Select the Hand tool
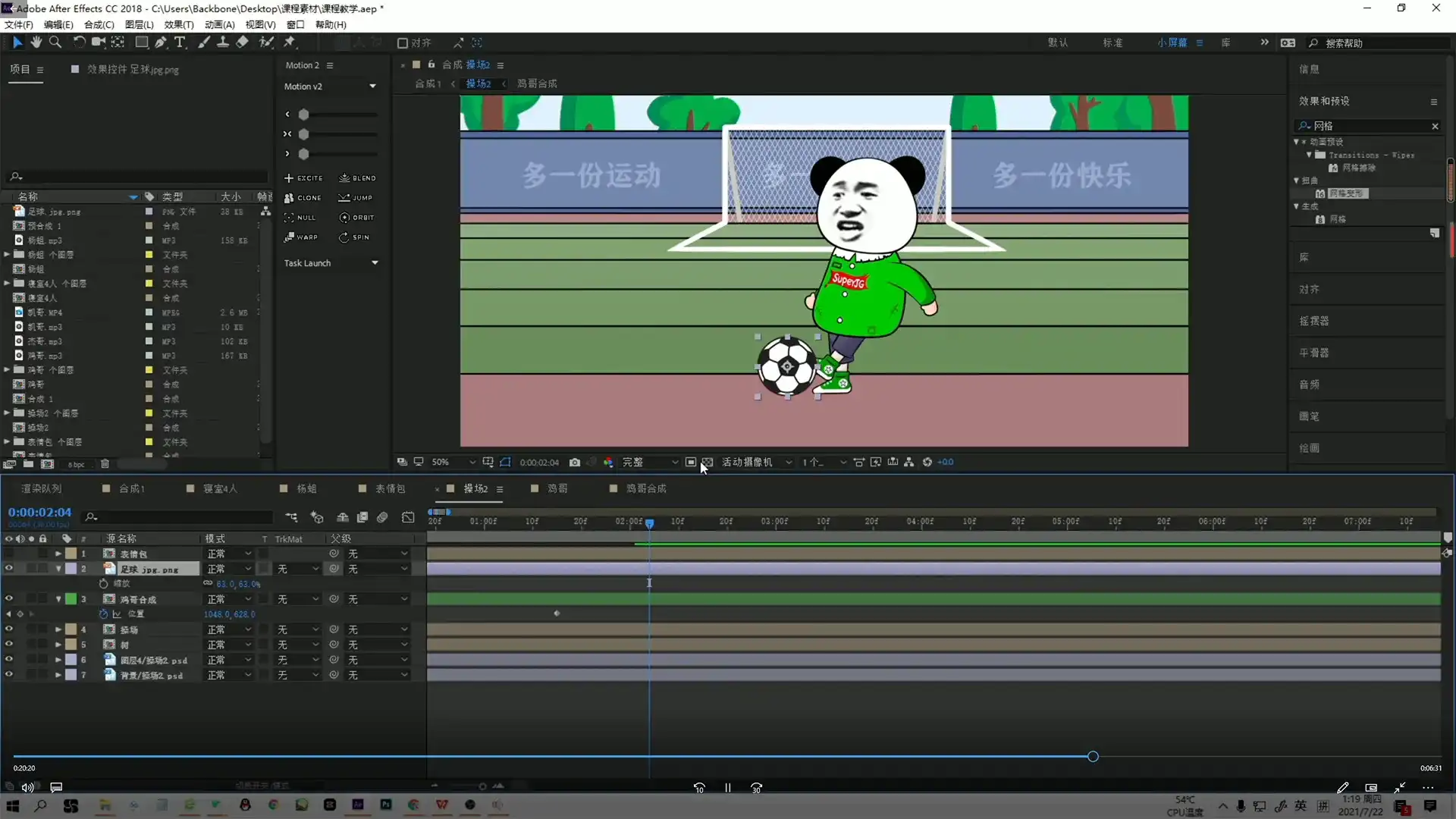Image resolution: width=1456 pixels, height=819 pixels. point(36,42)
